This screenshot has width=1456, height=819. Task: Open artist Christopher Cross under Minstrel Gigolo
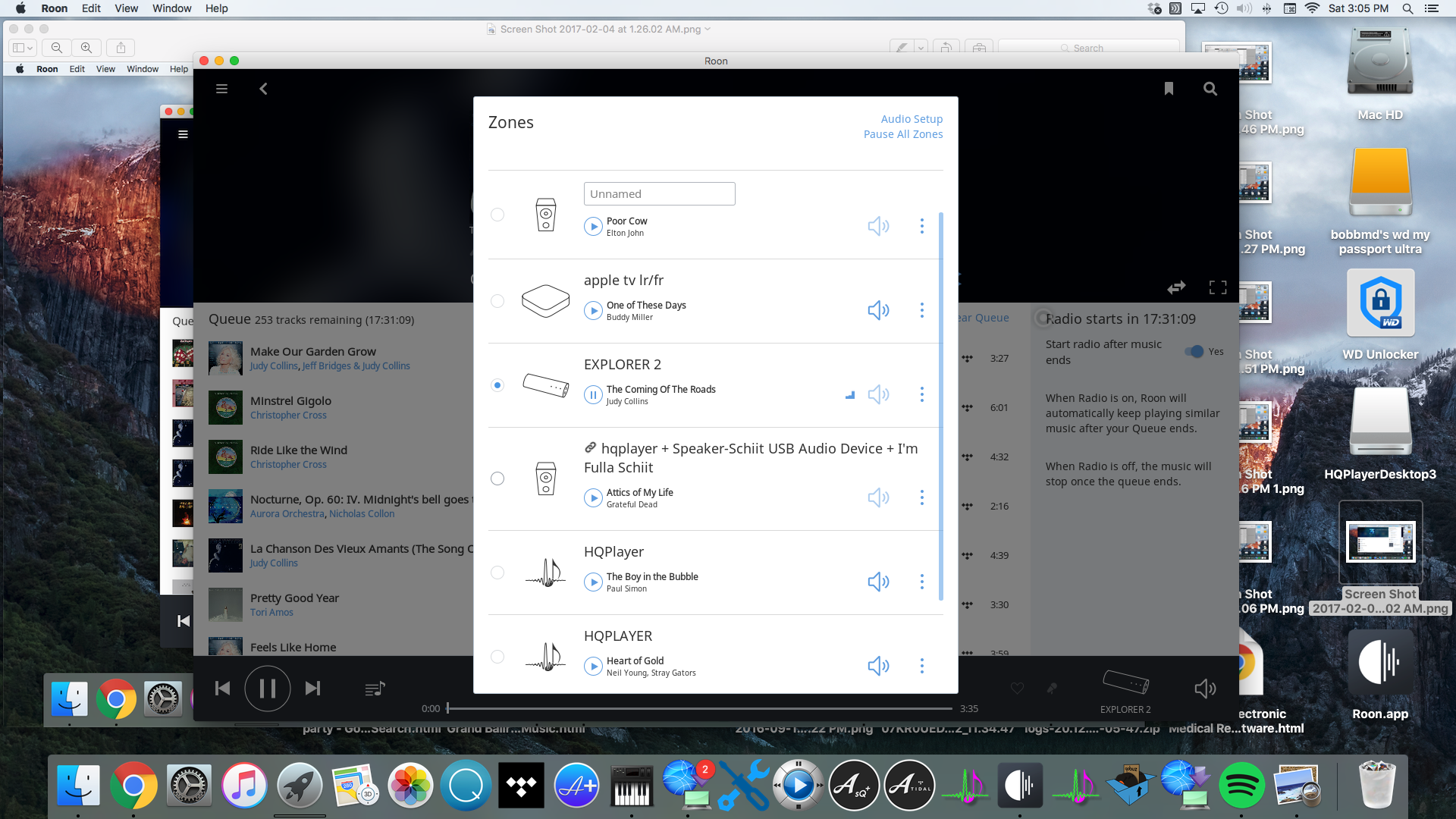[x=288, y=416]
